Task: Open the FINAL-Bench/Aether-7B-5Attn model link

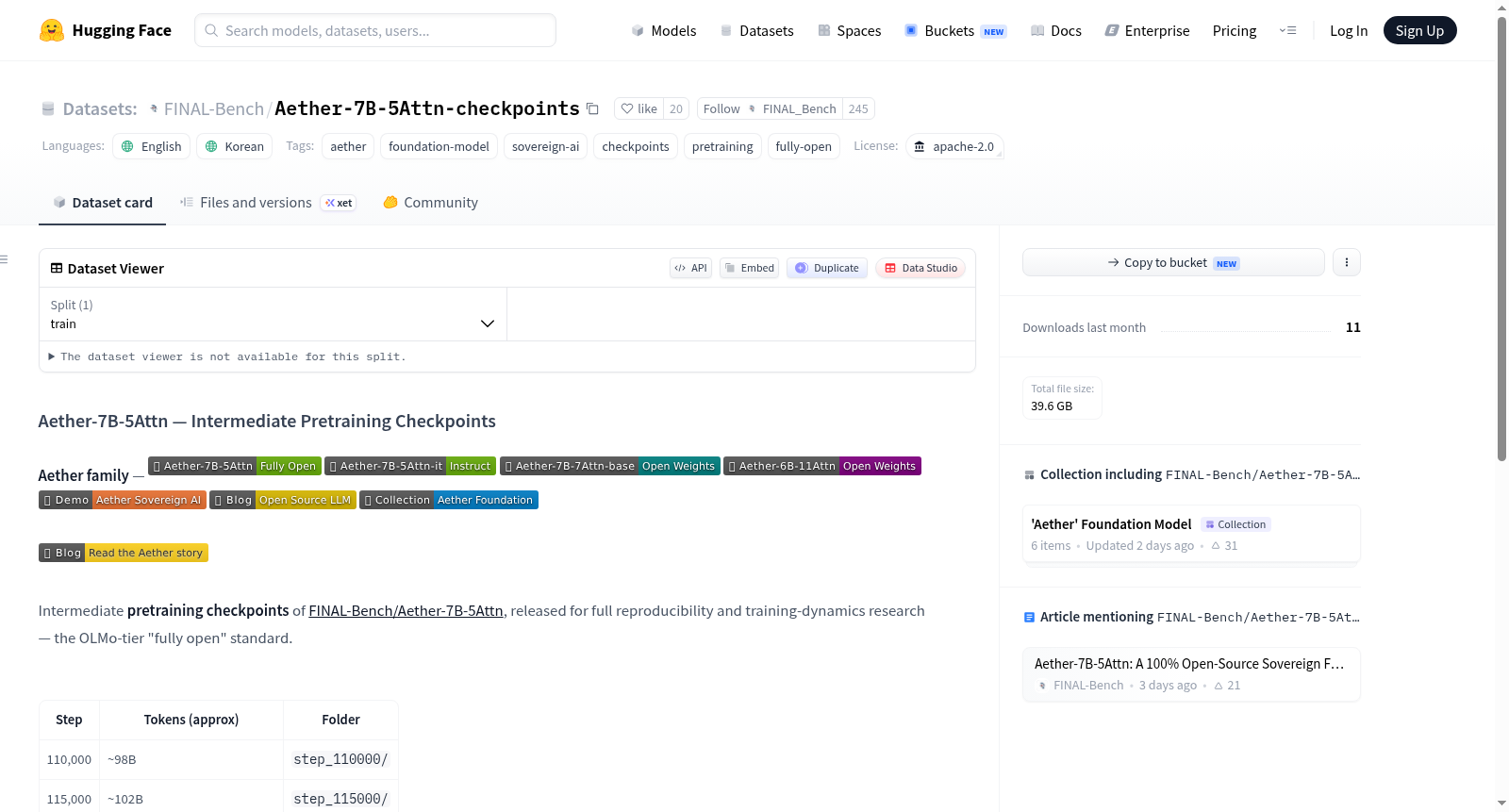Action: [x=406, y=611]
